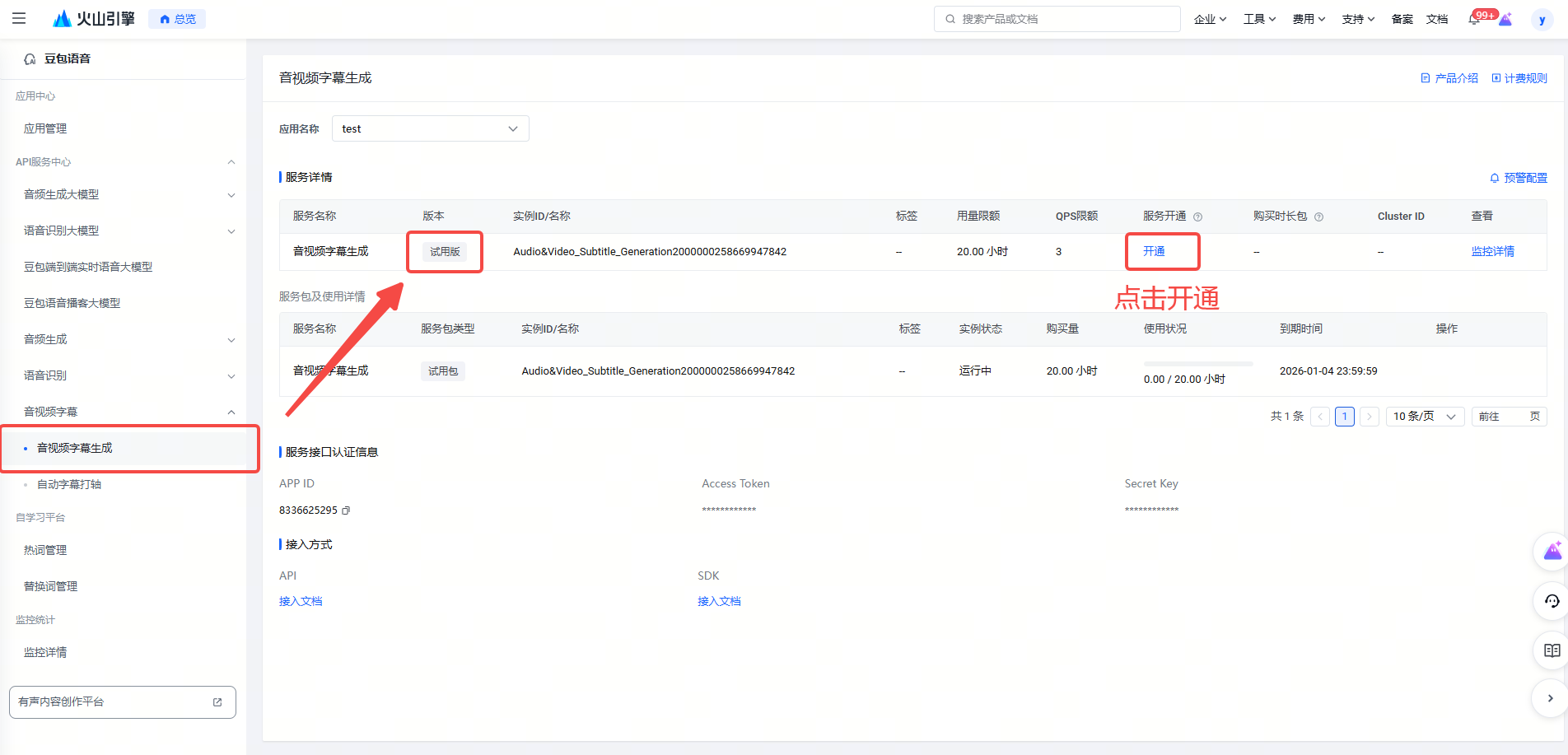Viewport: 1568px width, 755px height.
Task: Copy the APP ID value
Action: [346, 510]
